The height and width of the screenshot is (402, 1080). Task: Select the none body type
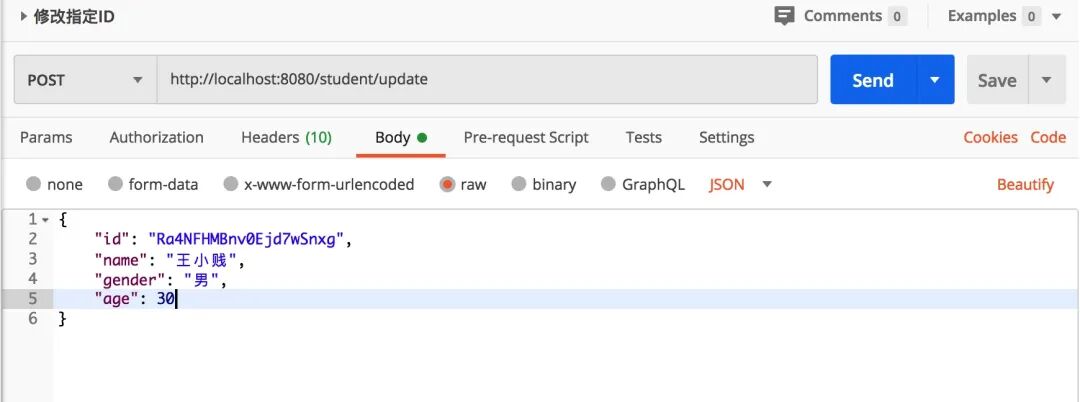pyautogui.click(x=34, y=184)
